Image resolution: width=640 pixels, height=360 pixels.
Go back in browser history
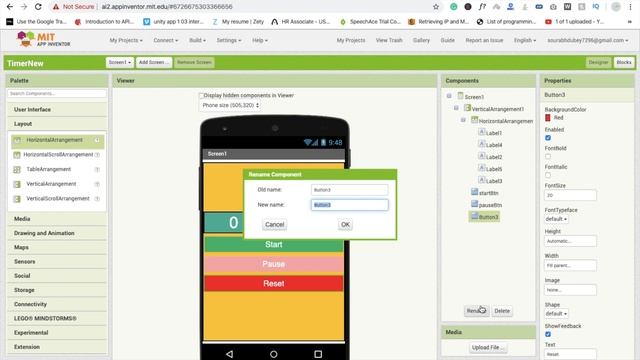tap(10, 7)
